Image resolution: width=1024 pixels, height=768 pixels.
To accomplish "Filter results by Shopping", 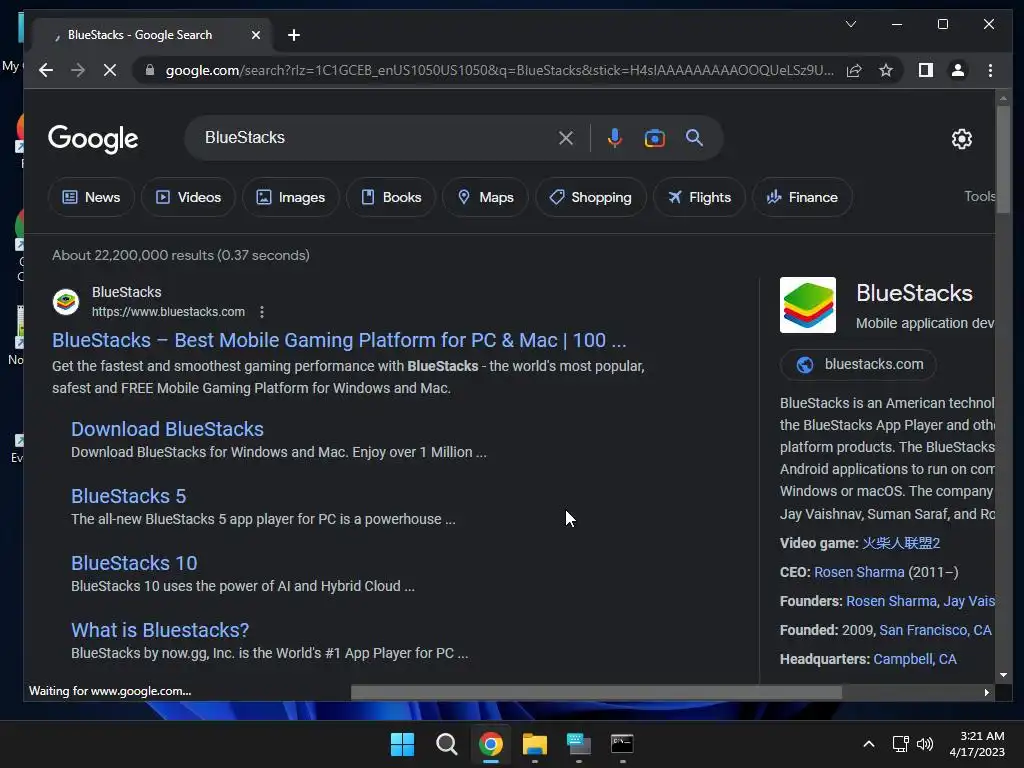I will (x=590, y=197).
